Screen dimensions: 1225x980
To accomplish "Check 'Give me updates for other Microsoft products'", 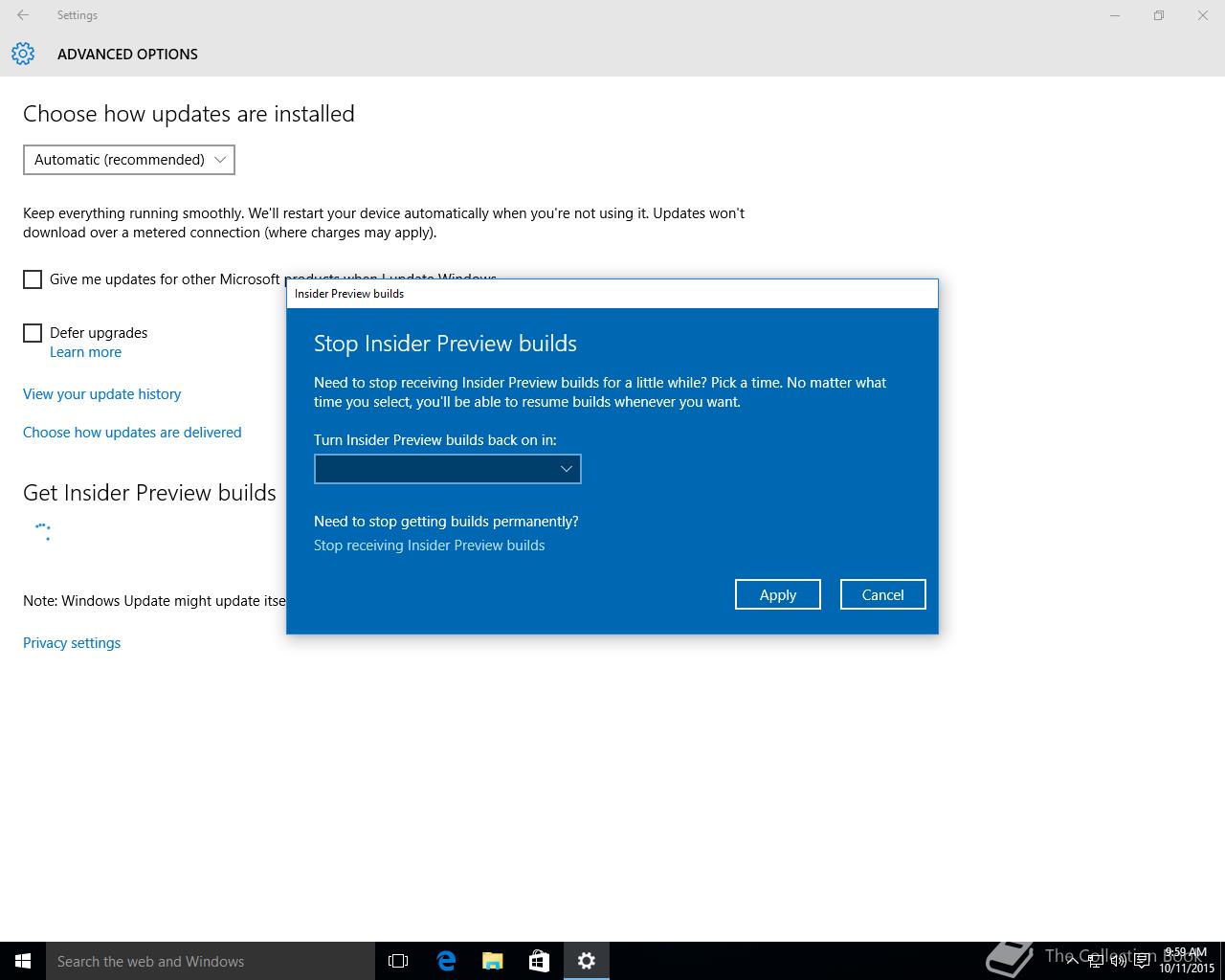I will coord(33,279).
